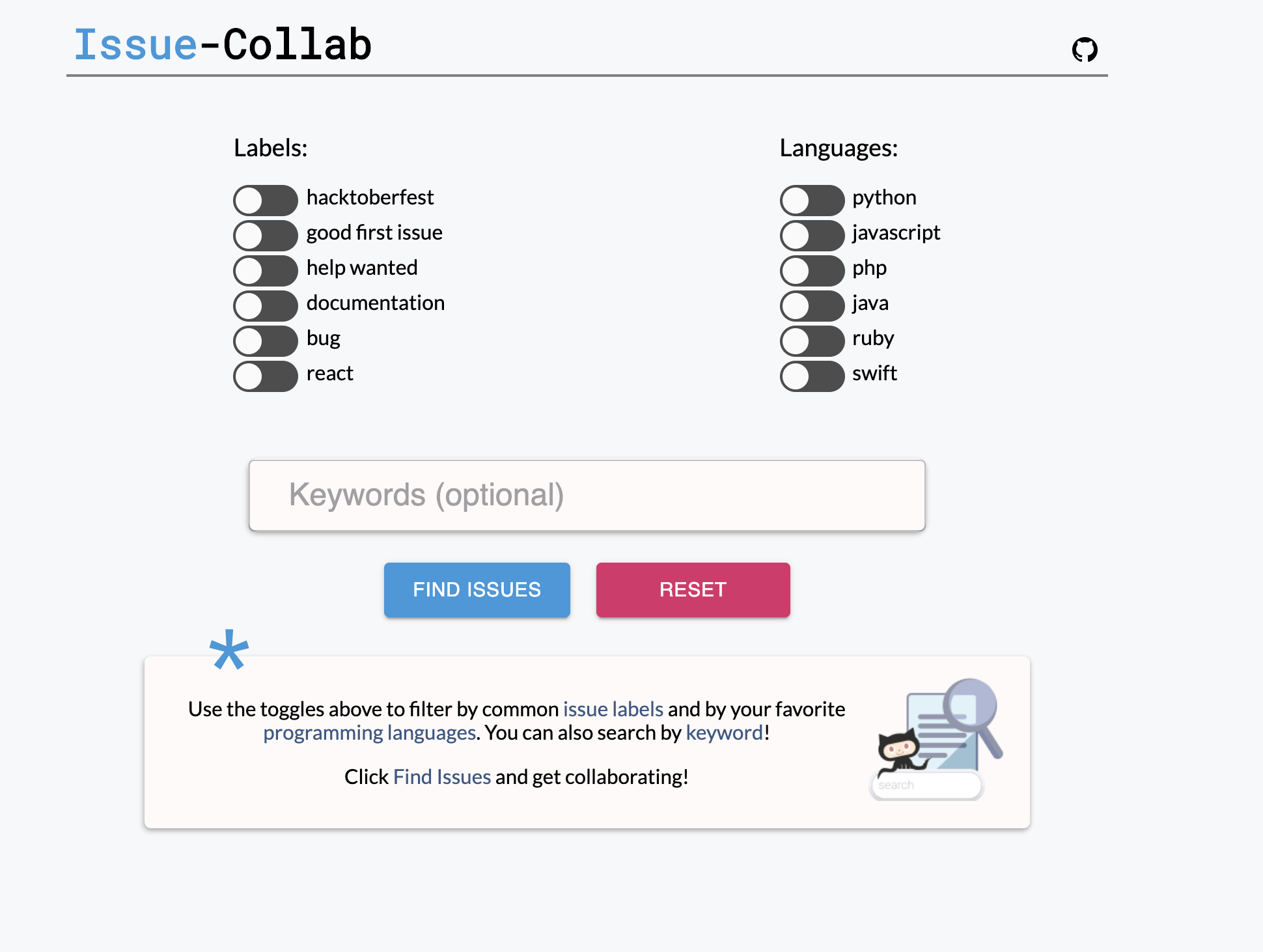Click the RESET button
This screenshot has height=952, width=1263.
(693, 589)
